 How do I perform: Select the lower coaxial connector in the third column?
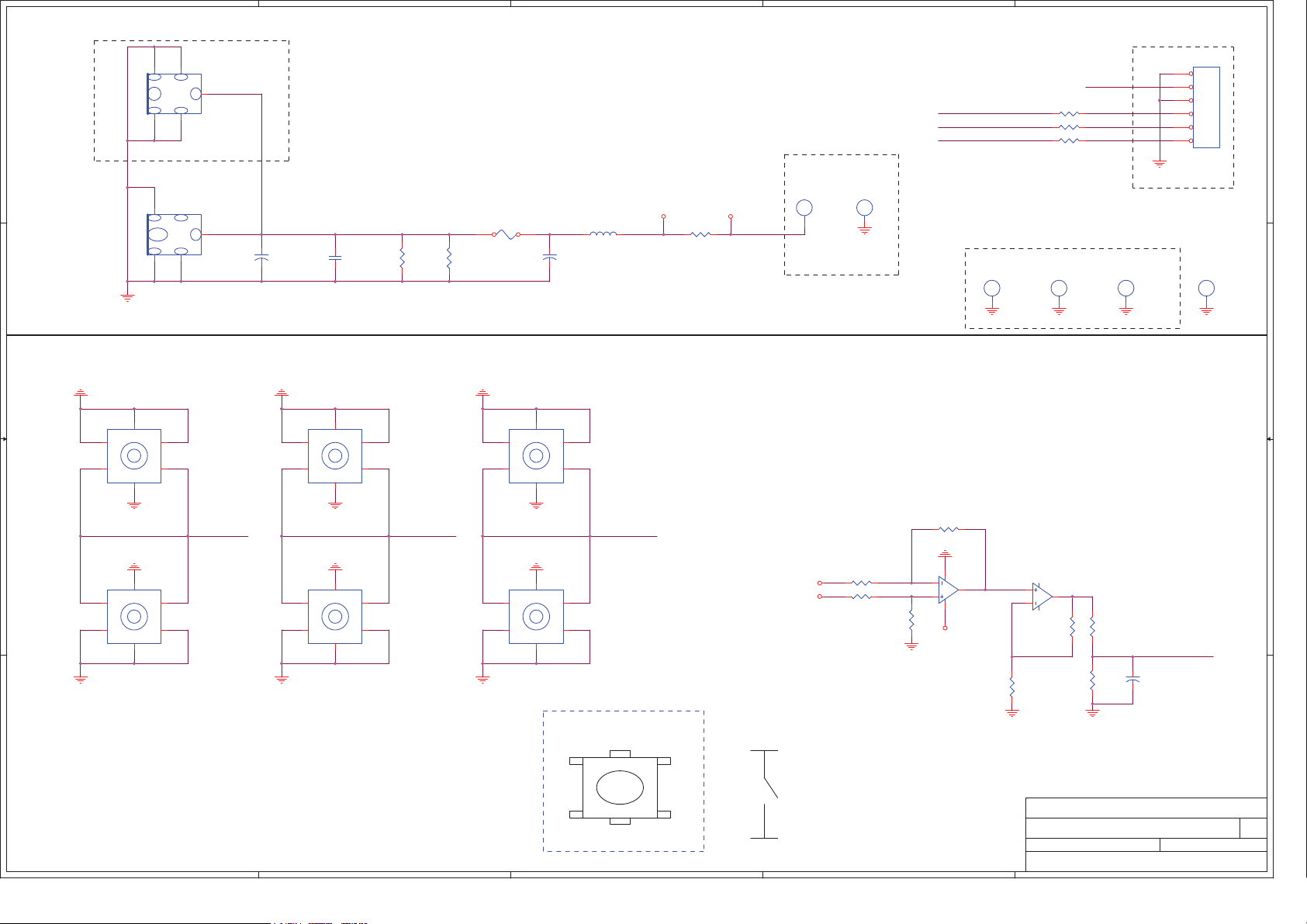click(x=536, y=617)
